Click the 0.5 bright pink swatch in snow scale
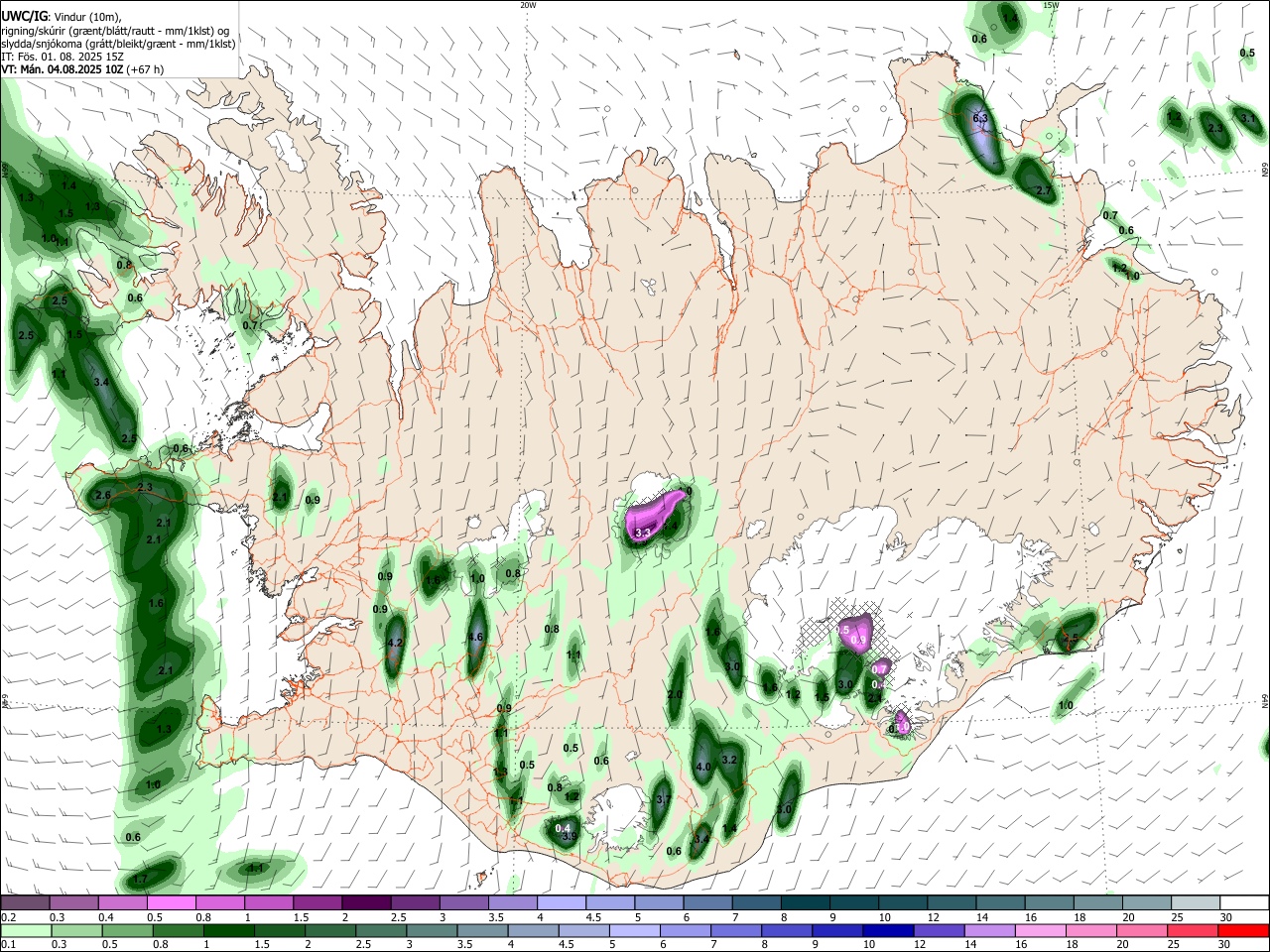Viewport: 1270px width, 952px height. tap(171, 902)
